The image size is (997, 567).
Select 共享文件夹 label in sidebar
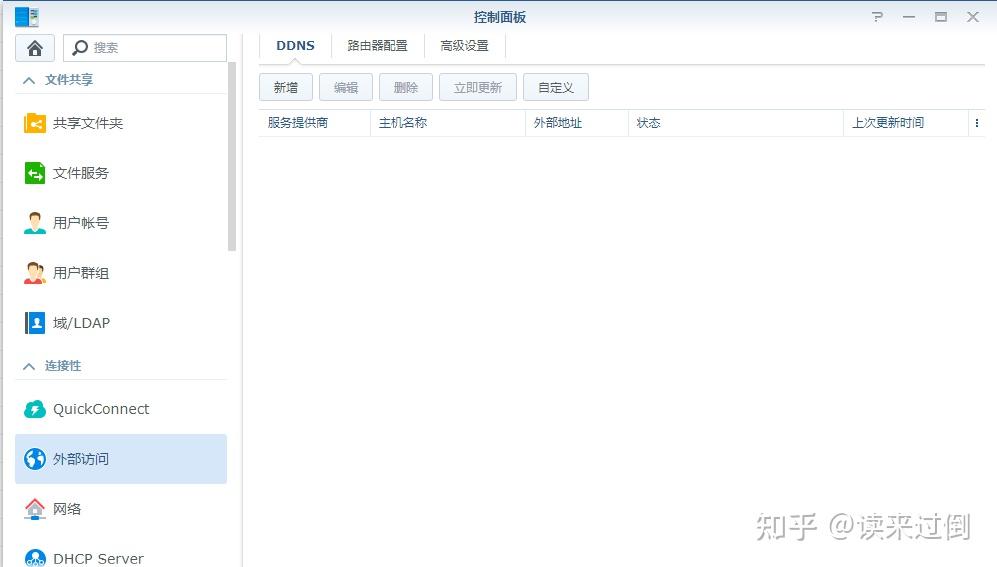coord(88,123)
